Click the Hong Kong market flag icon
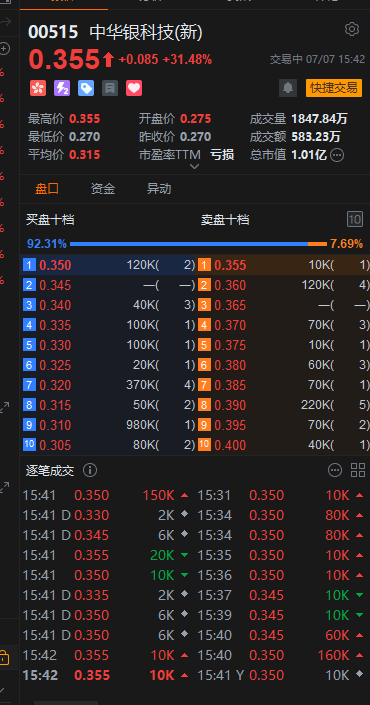Viewport: 370px width, 705px height. [38, 88]
